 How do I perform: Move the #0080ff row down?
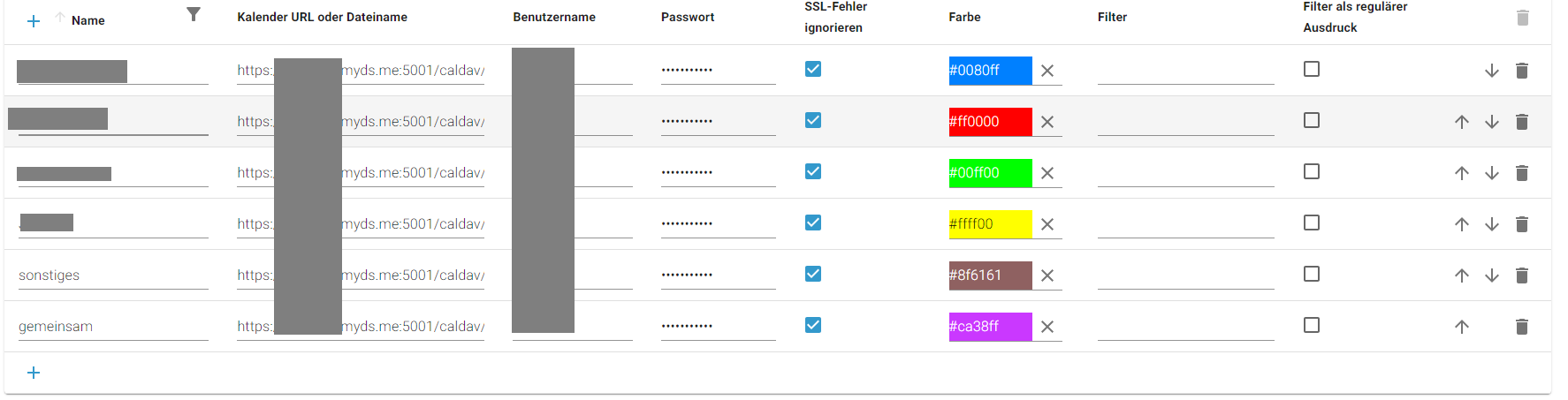[x=1492, y=71]
